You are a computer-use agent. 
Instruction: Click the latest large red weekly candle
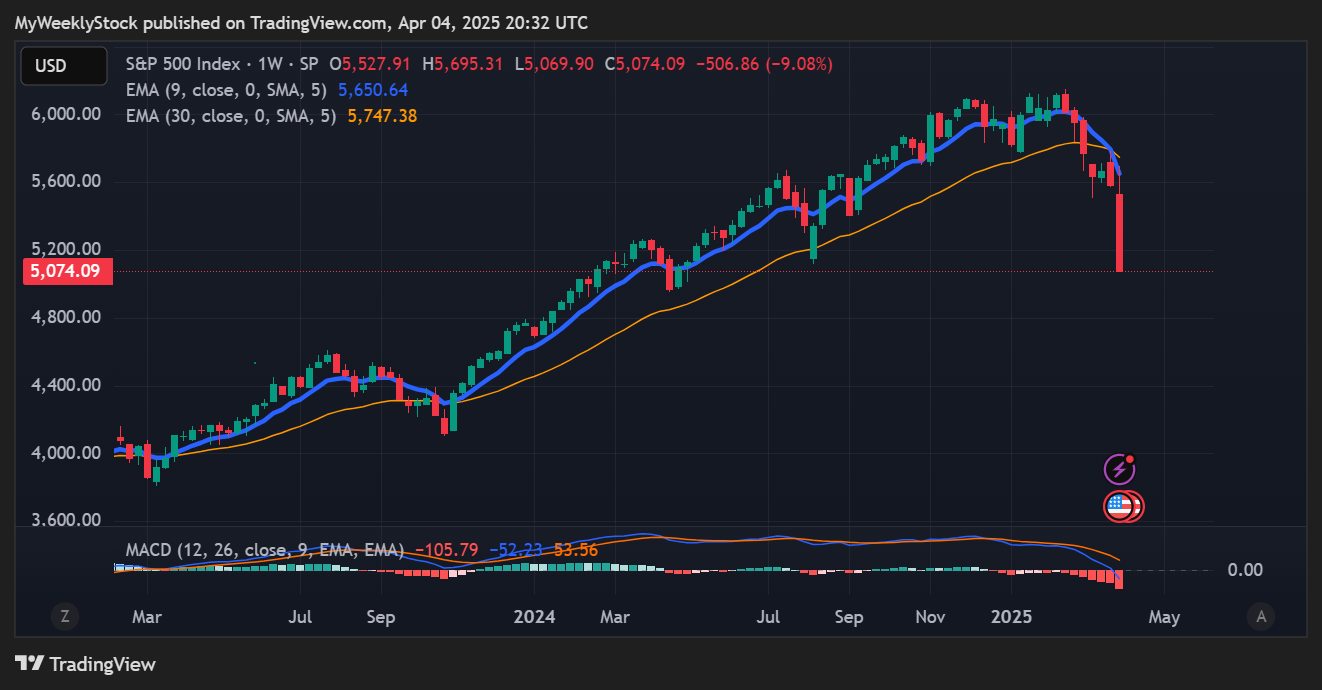pos(1120,232)
